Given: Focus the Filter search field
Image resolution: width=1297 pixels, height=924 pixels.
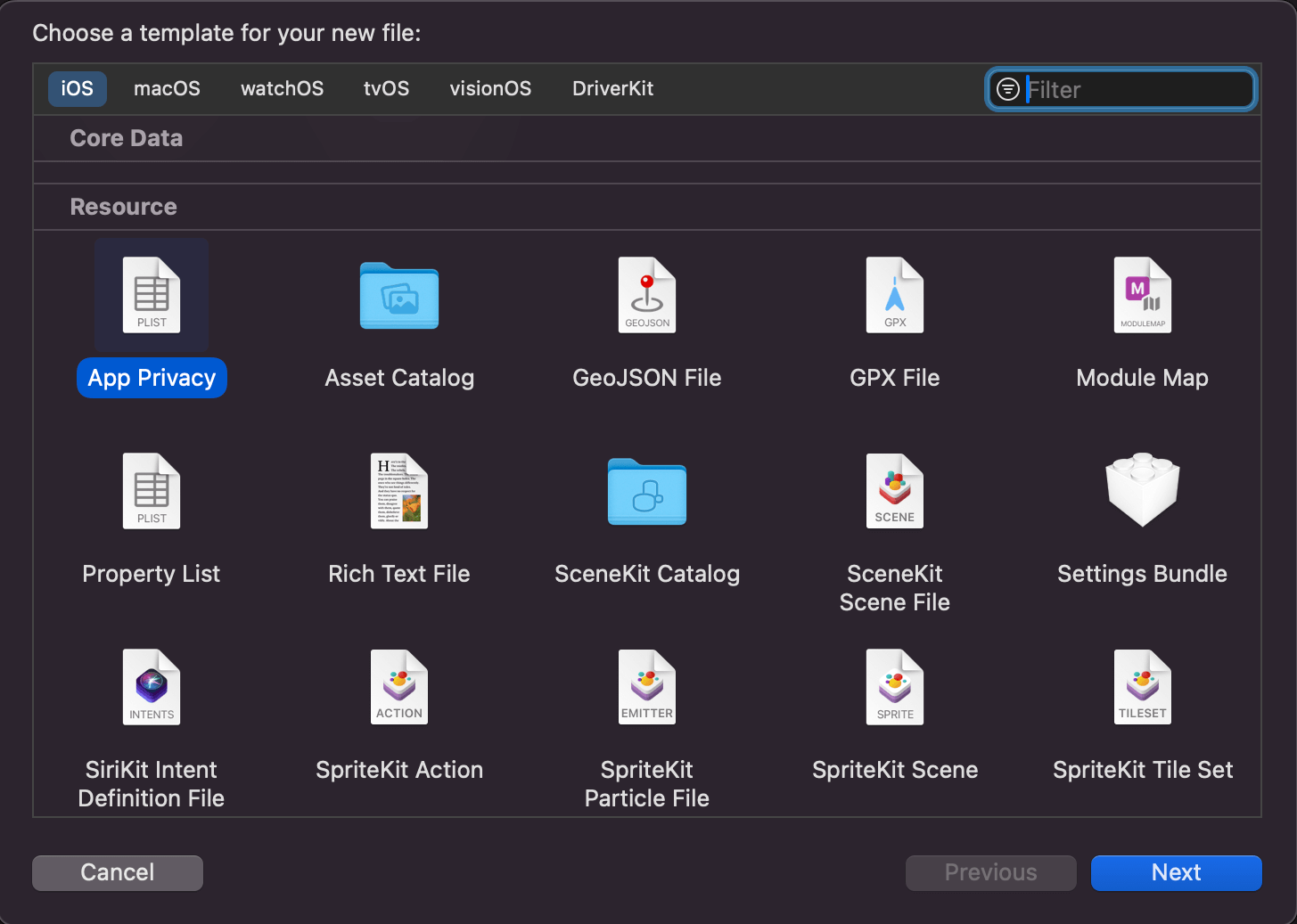Looking at the screenshot, I should click(x=1122, y=89).
